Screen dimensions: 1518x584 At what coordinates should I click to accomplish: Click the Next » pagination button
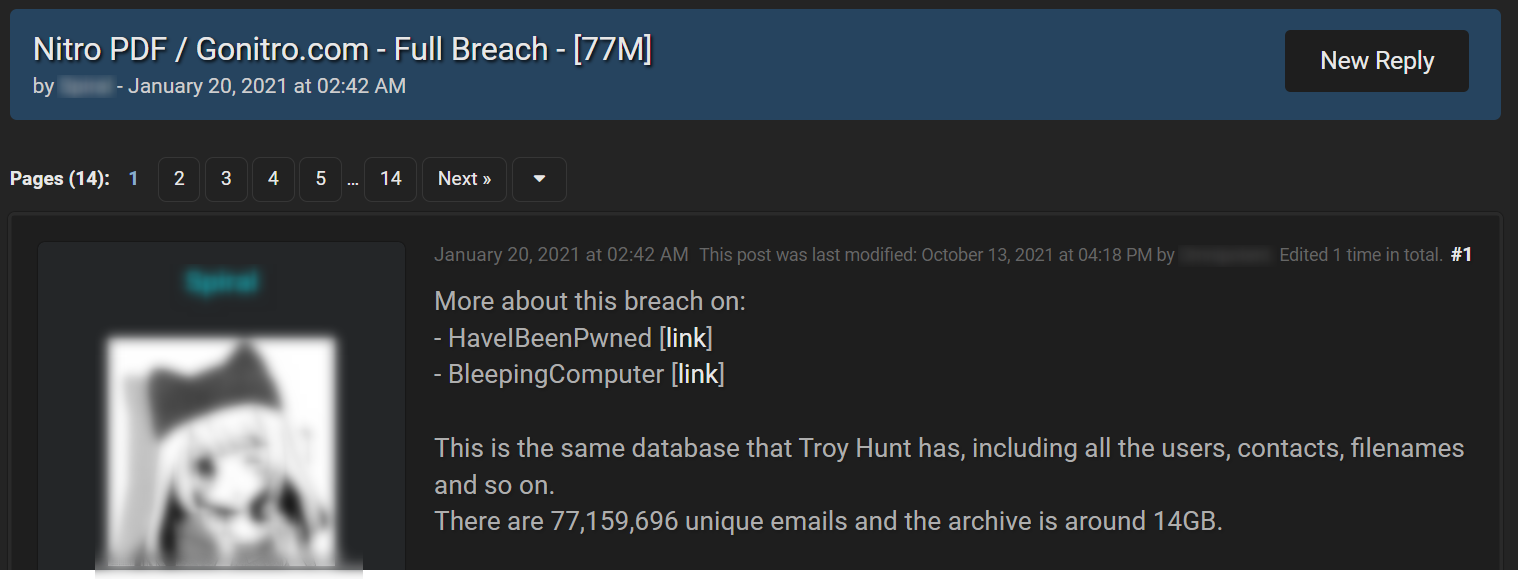(x=464, y=179)
